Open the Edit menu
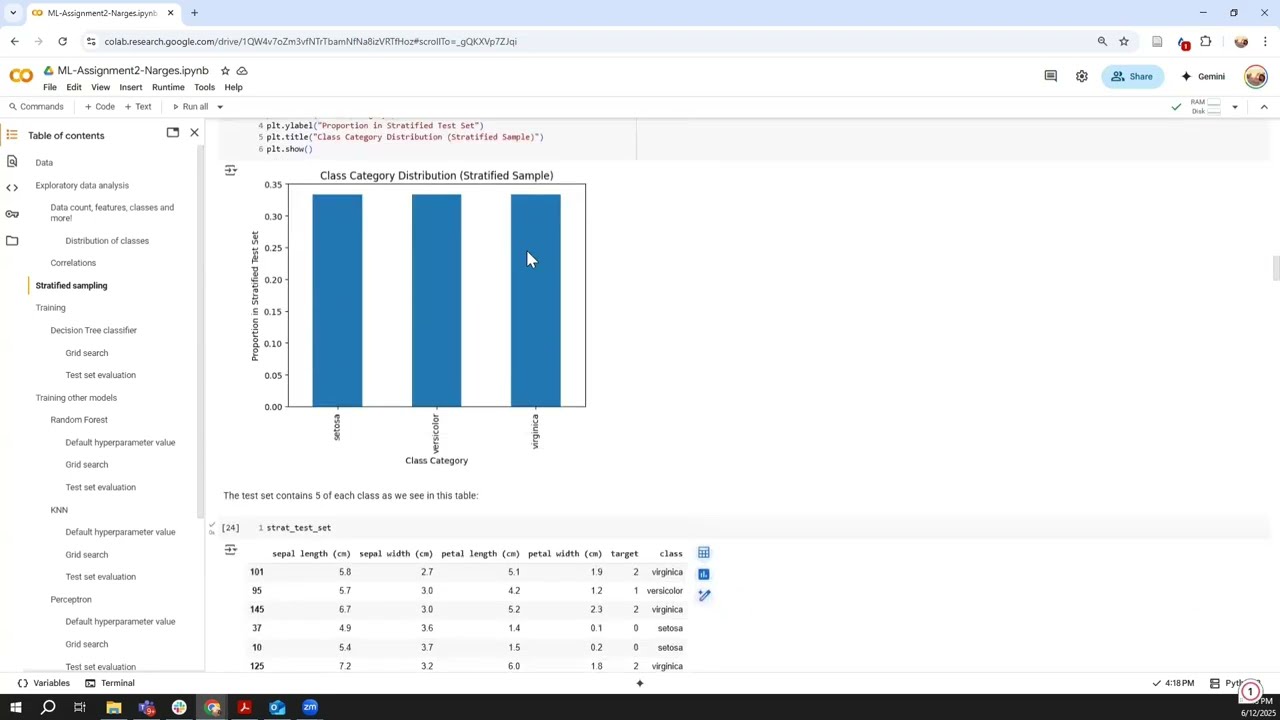Screen dimensions: 1280x720 point(74,87)
